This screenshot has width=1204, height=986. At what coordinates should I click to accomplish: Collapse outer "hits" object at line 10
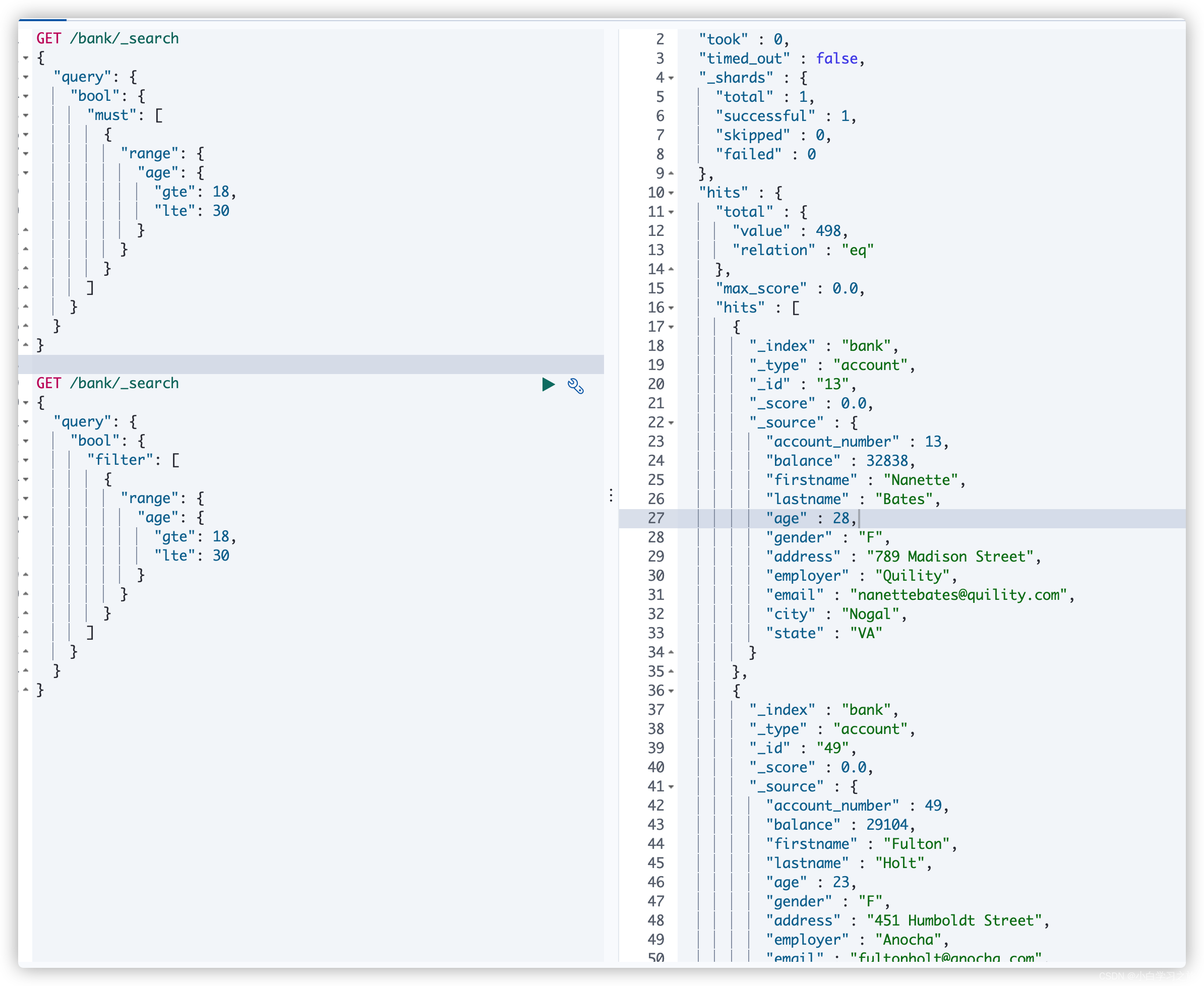pyautogui.click(x=671, y=193)
